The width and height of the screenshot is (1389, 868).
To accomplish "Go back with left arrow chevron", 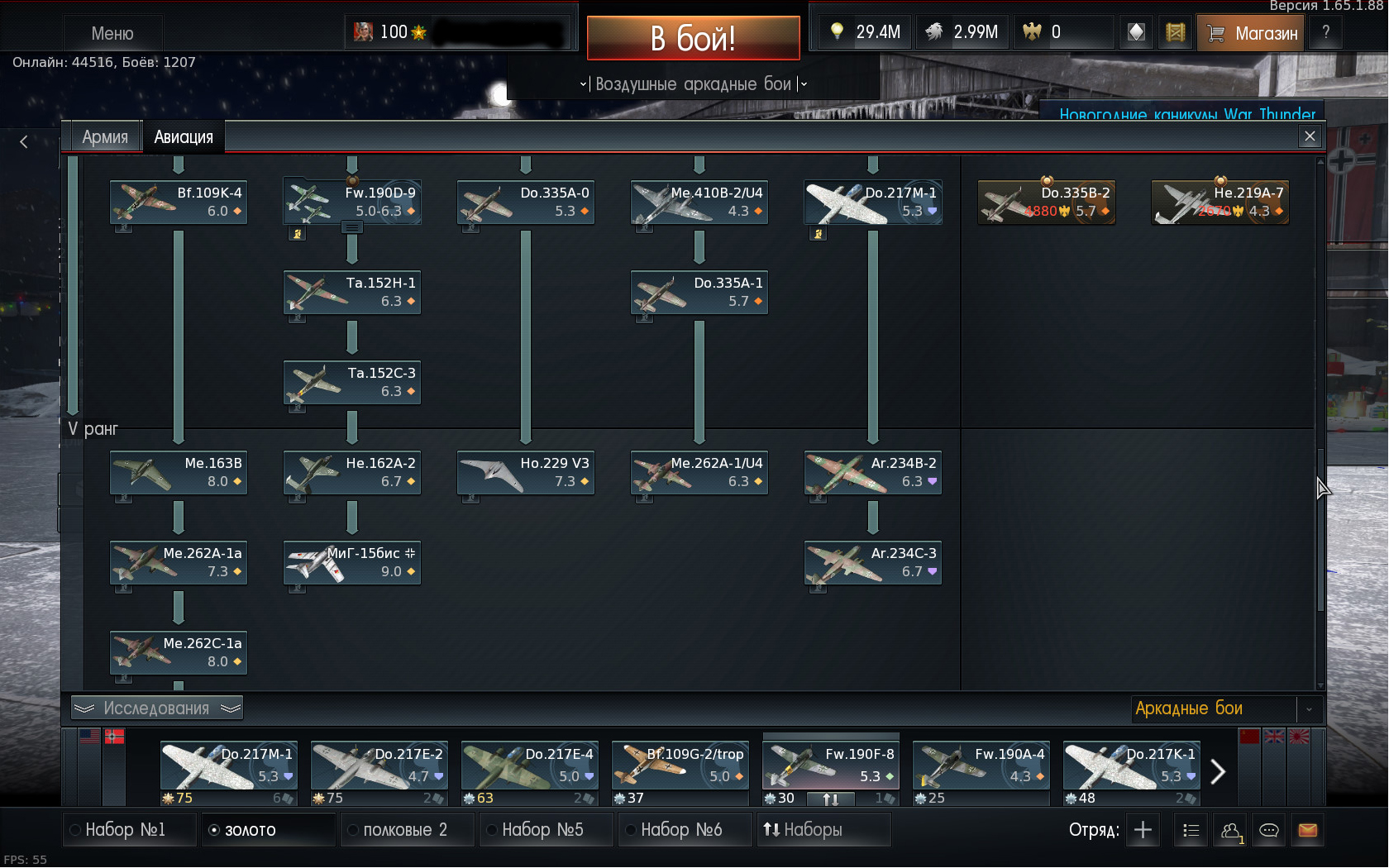I will click(x=24, y=142).
